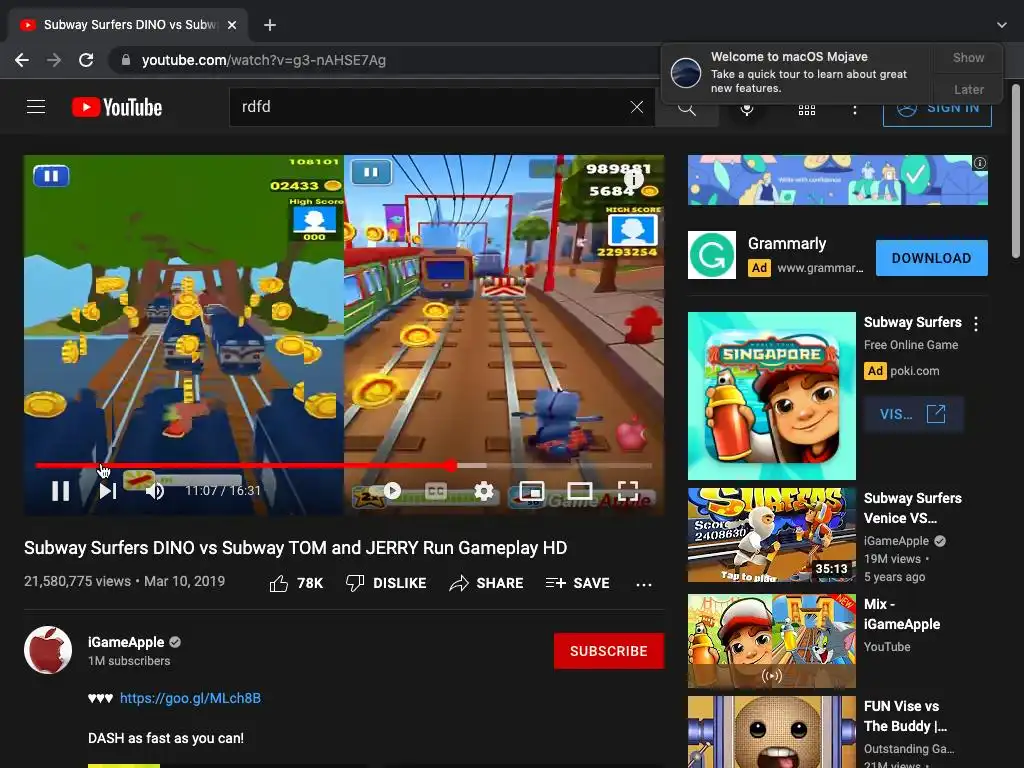This screenshot has width=1024, height=768.
Task: Click the video progress bar scrubber
Action: (451, 466)
